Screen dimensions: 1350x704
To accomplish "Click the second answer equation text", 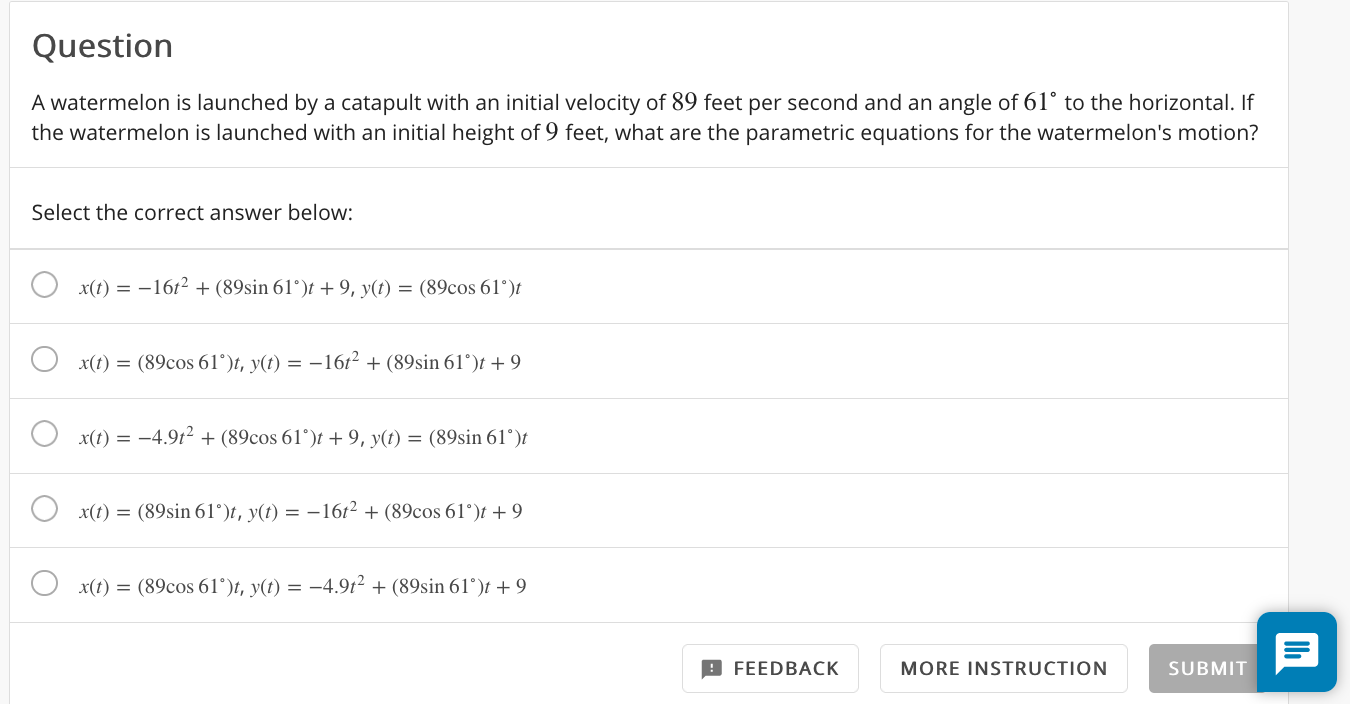I will 299,362.
